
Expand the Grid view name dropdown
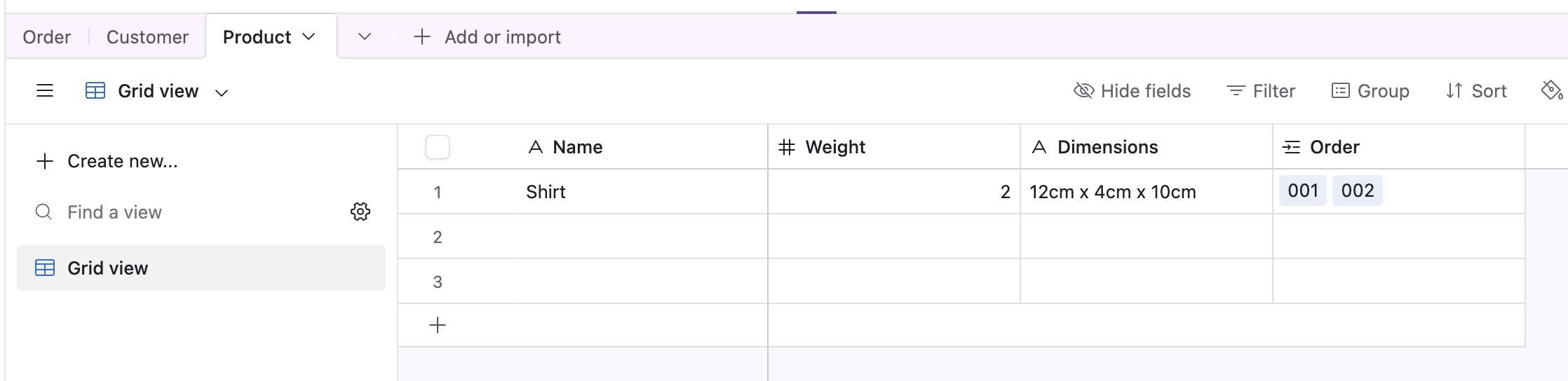pos(222,92)
